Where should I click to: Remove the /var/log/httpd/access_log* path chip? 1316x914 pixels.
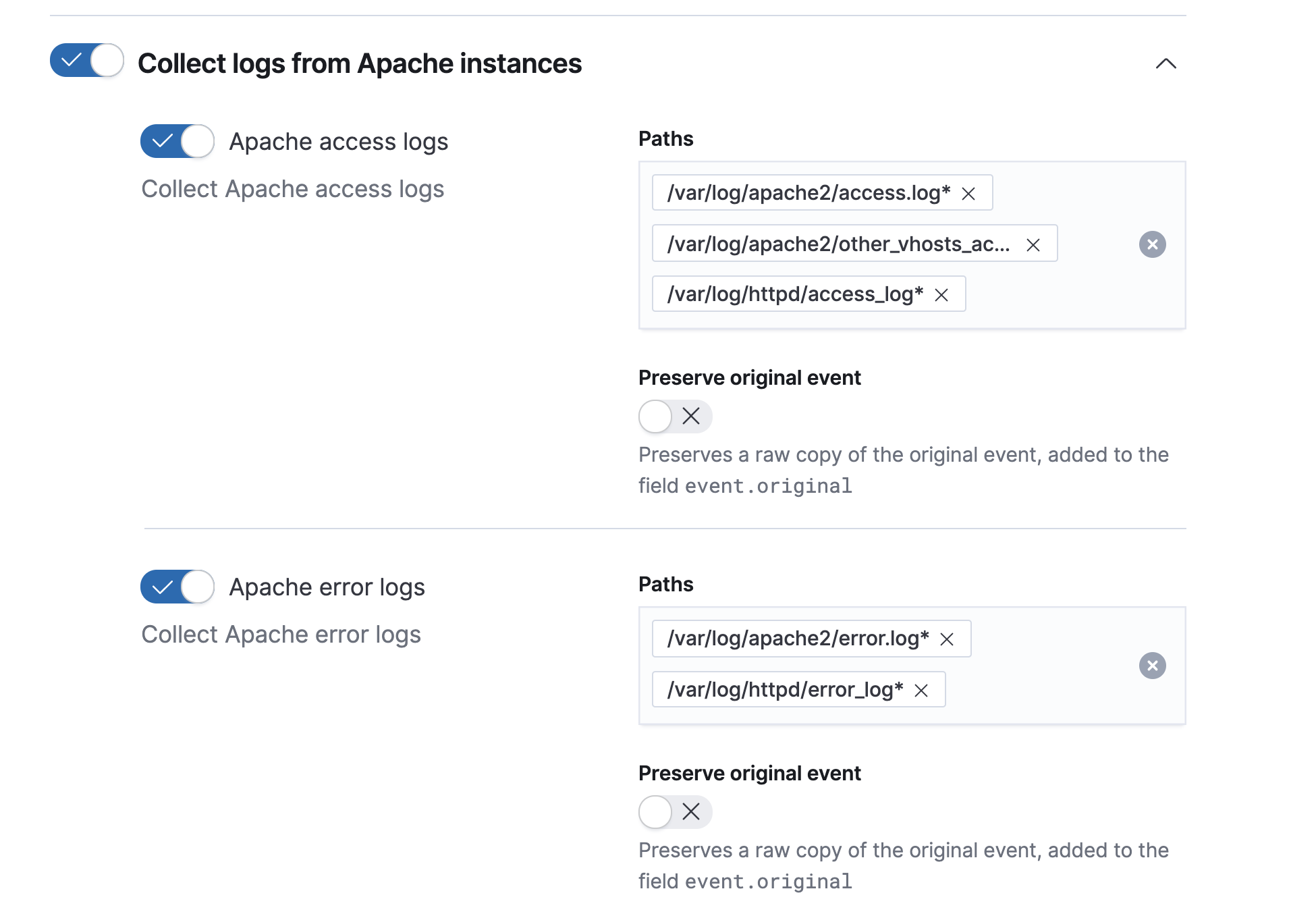click(x=941, y=295)
